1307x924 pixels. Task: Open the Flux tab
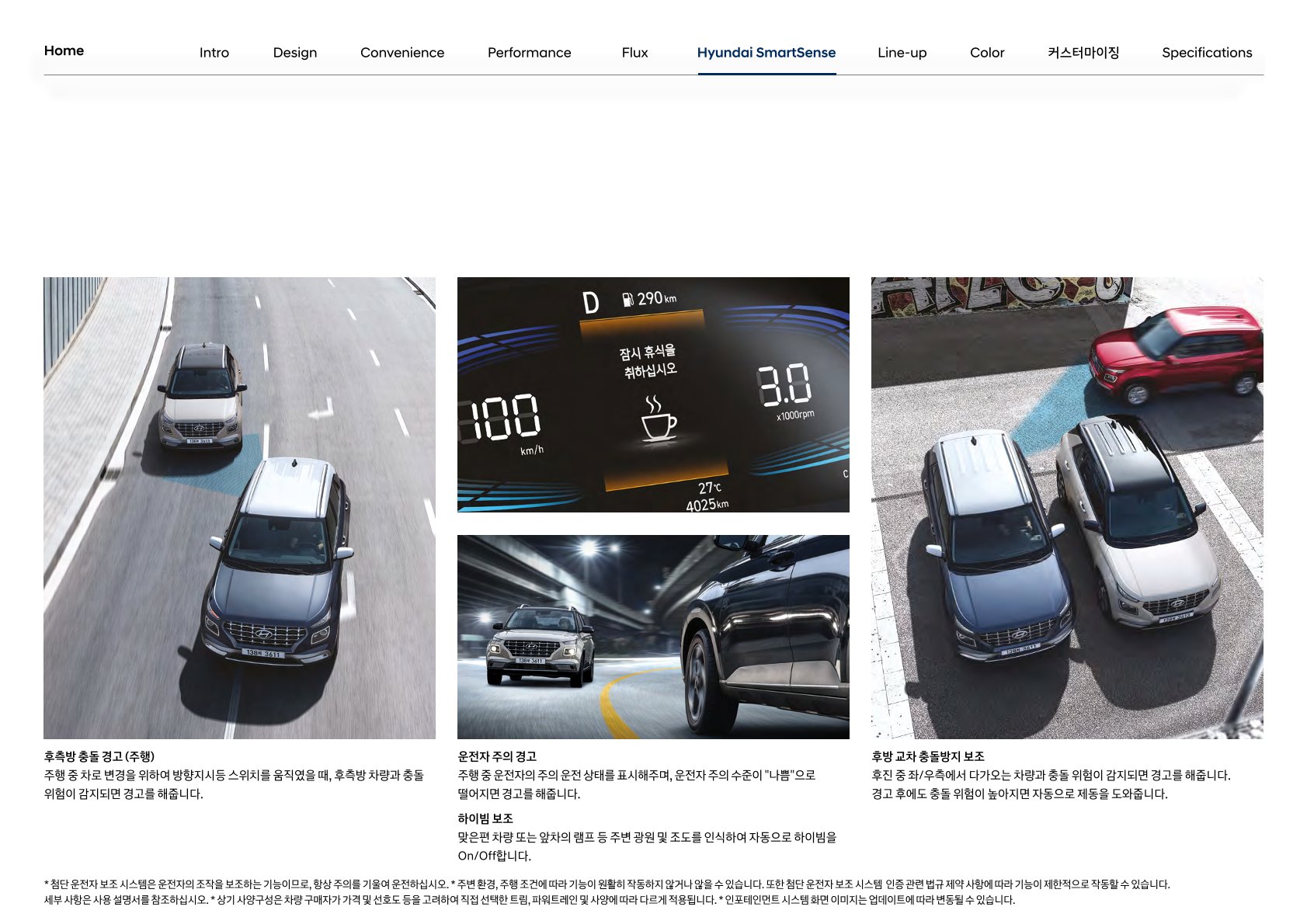634,53
